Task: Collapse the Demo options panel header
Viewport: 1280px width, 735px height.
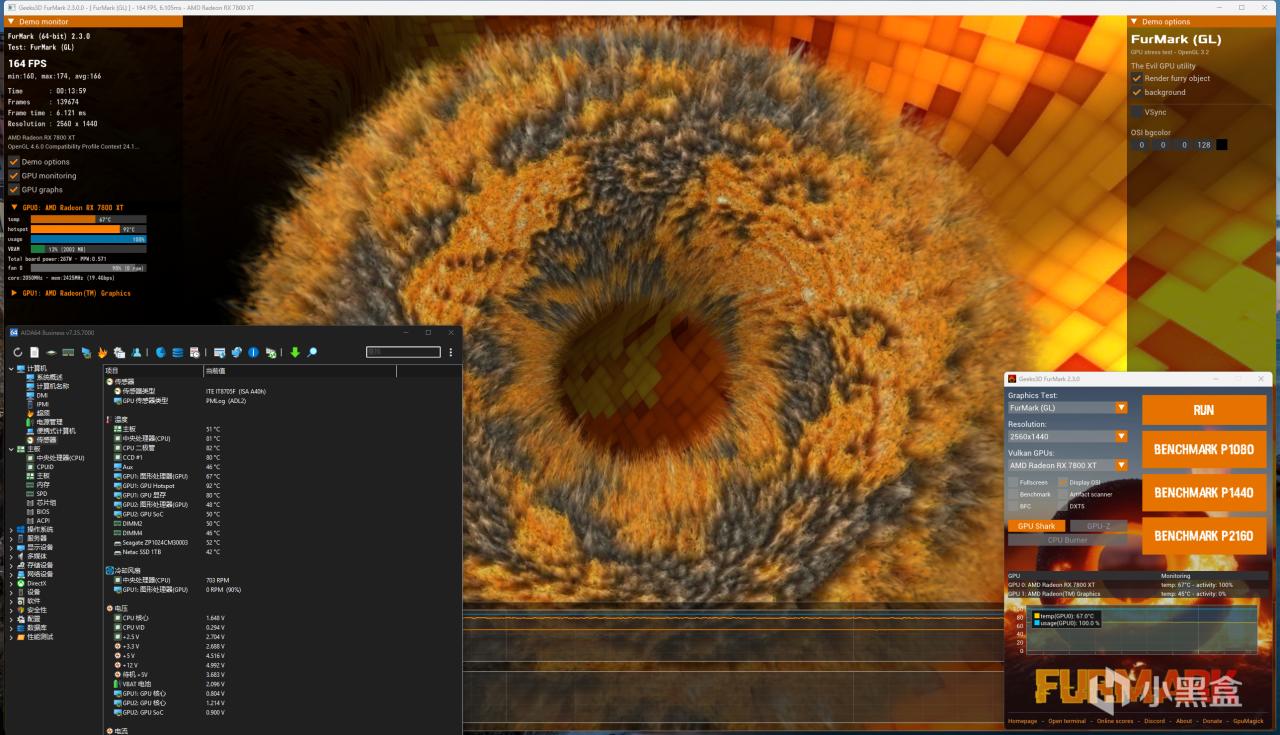Action: pyautogui.click(x=1135, y=21)
